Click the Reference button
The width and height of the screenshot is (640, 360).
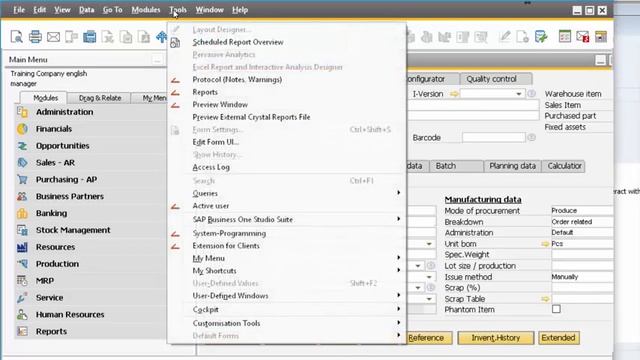point(429,338)
